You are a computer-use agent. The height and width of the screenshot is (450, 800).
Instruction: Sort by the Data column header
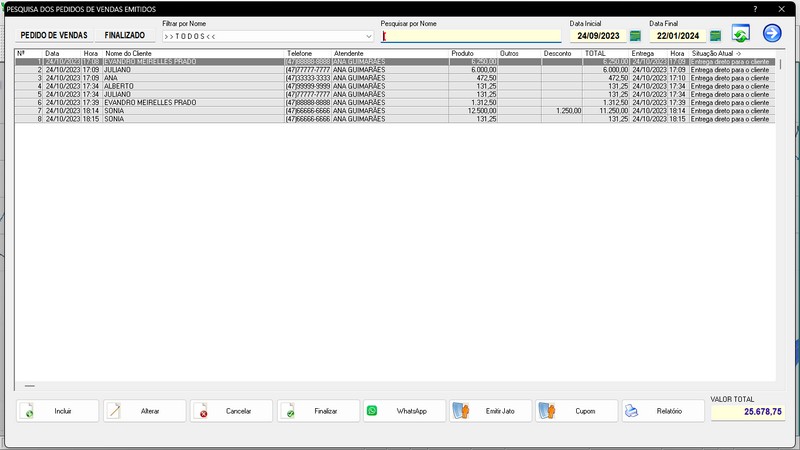(x=62, y=53)
